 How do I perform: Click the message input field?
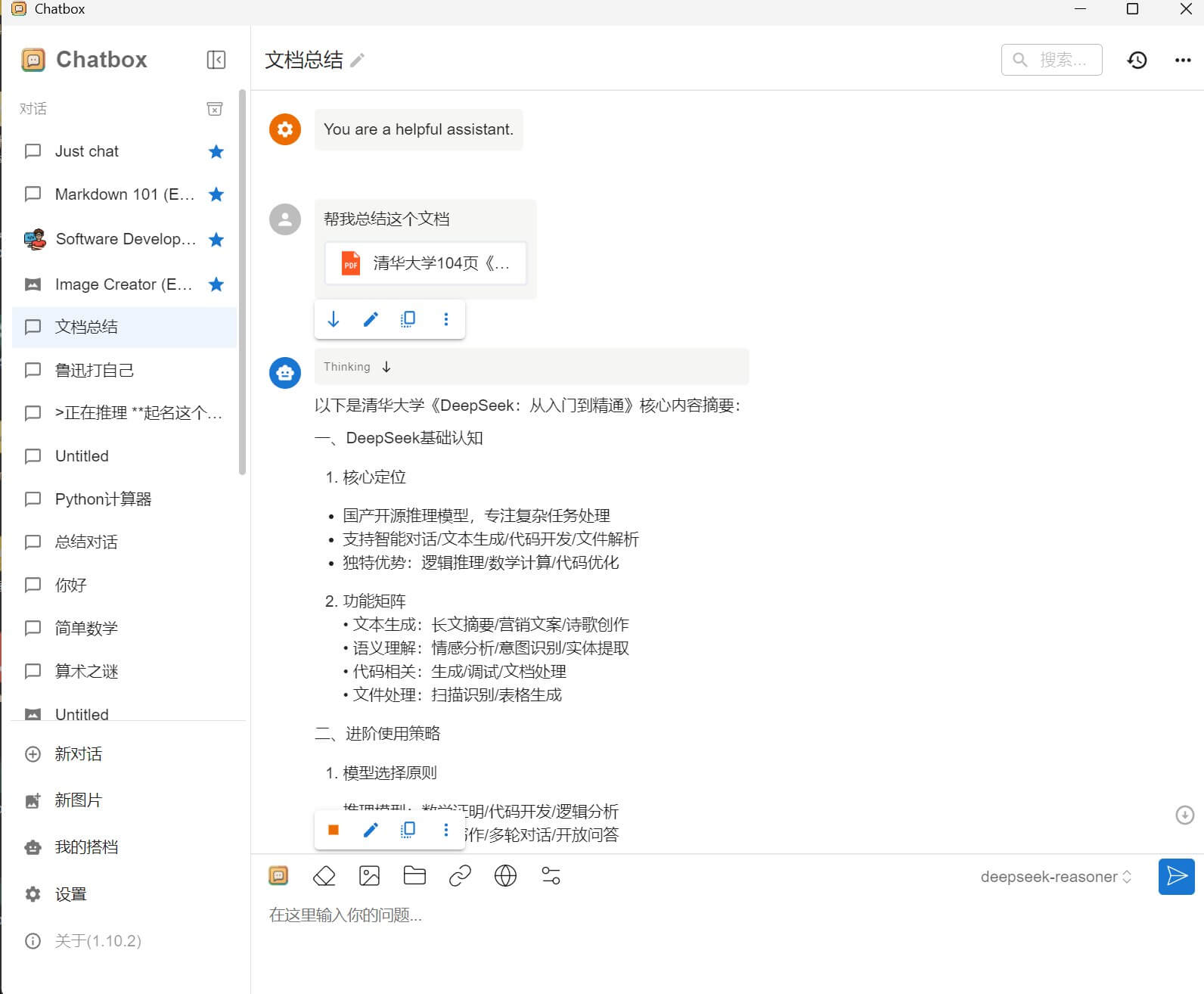(681, 915)
